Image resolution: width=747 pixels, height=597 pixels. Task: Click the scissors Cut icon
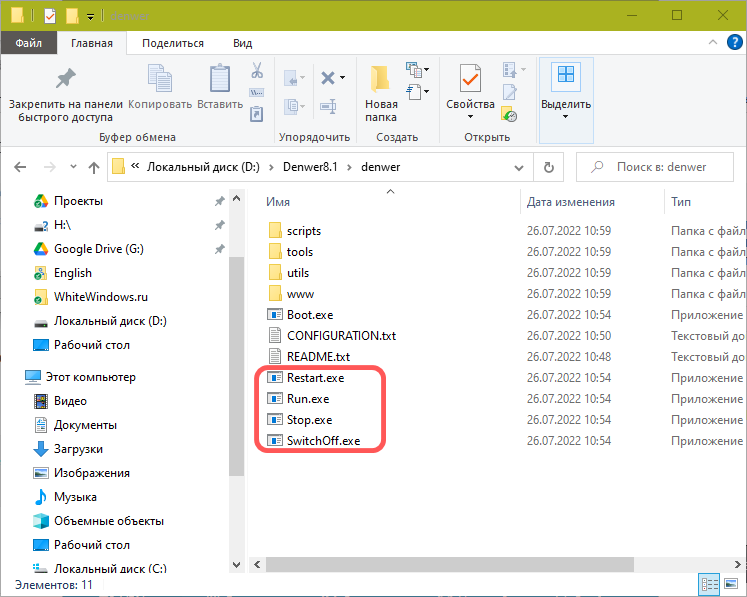tap(256, 72)
